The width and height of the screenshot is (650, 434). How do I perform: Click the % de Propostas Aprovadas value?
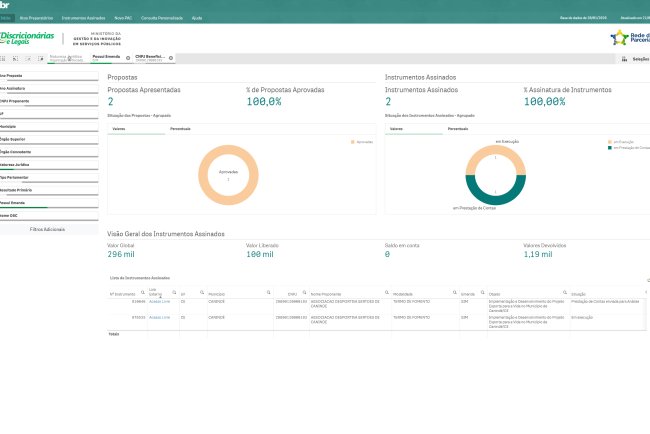coord(264,102)
